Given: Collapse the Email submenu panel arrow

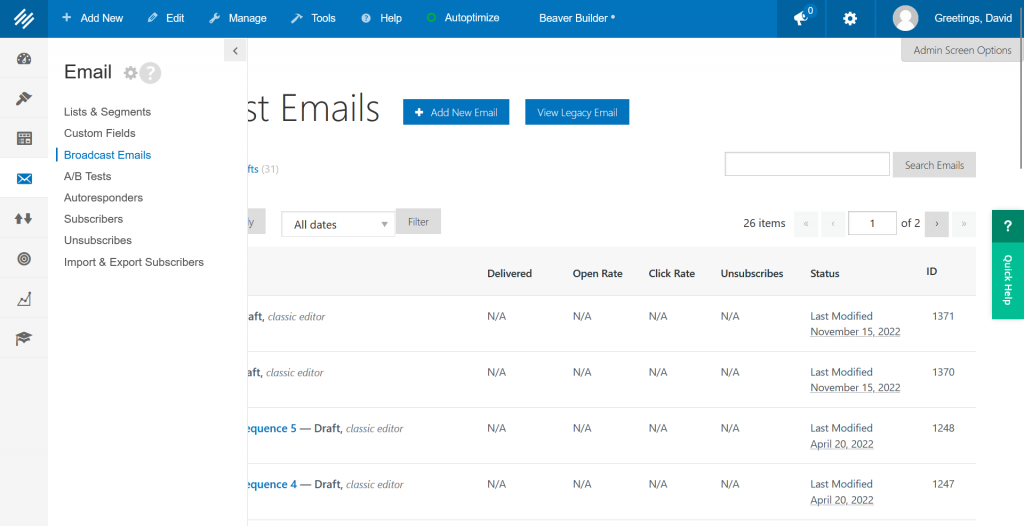Looking at the screenshot, I should tap(235, 50).
